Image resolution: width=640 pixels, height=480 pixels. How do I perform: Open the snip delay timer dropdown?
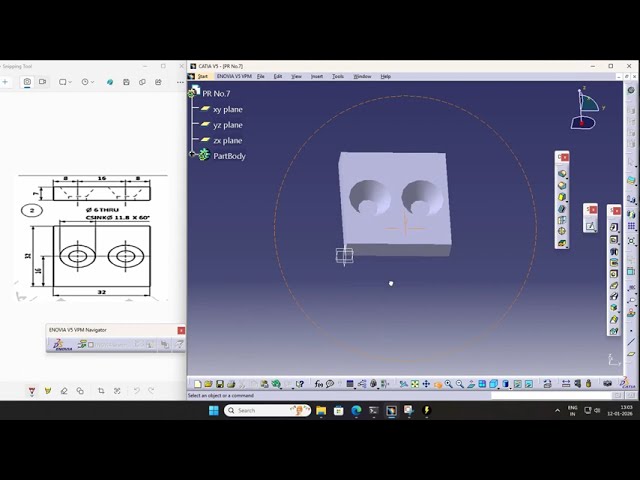[x=88, y=82]
